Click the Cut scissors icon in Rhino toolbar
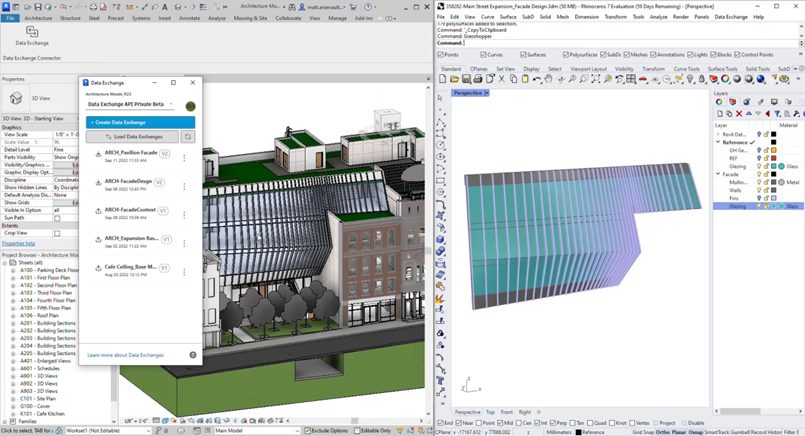Image resolution: width=805 pixels, height=436 pixels. pyautogui.click(x=502, y=79)
